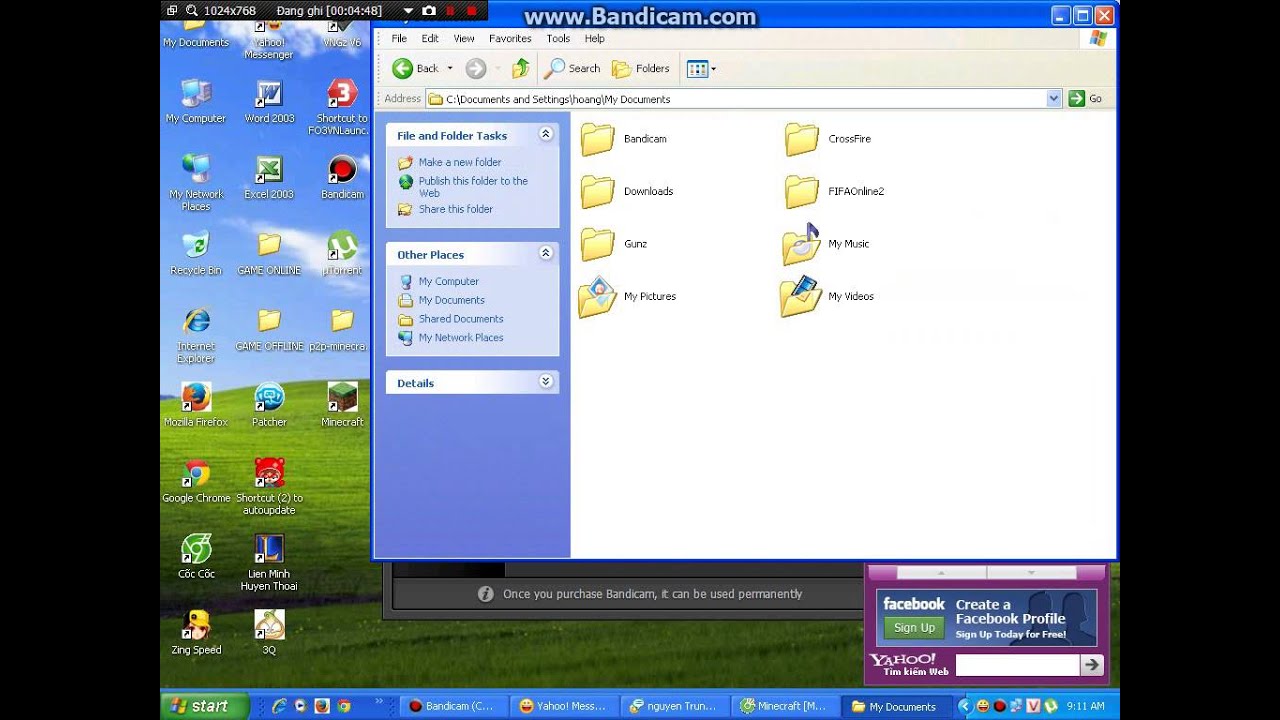Open Bandicam recording bar dropdown arrow
Image resolution: width=1280 pixels, height=720 pixels.
[x=408, y=11]
